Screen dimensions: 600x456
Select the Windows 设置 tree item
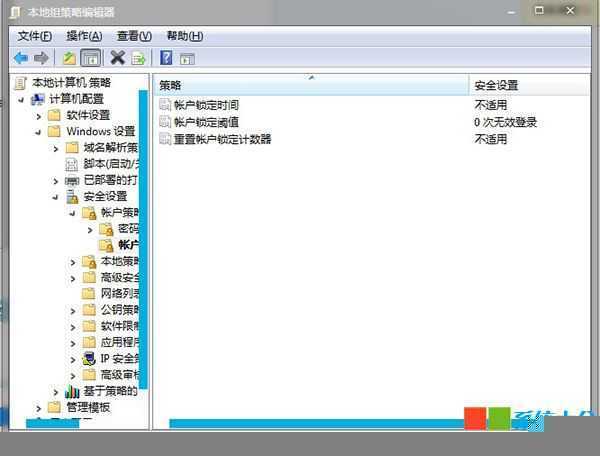coord(101,131)
